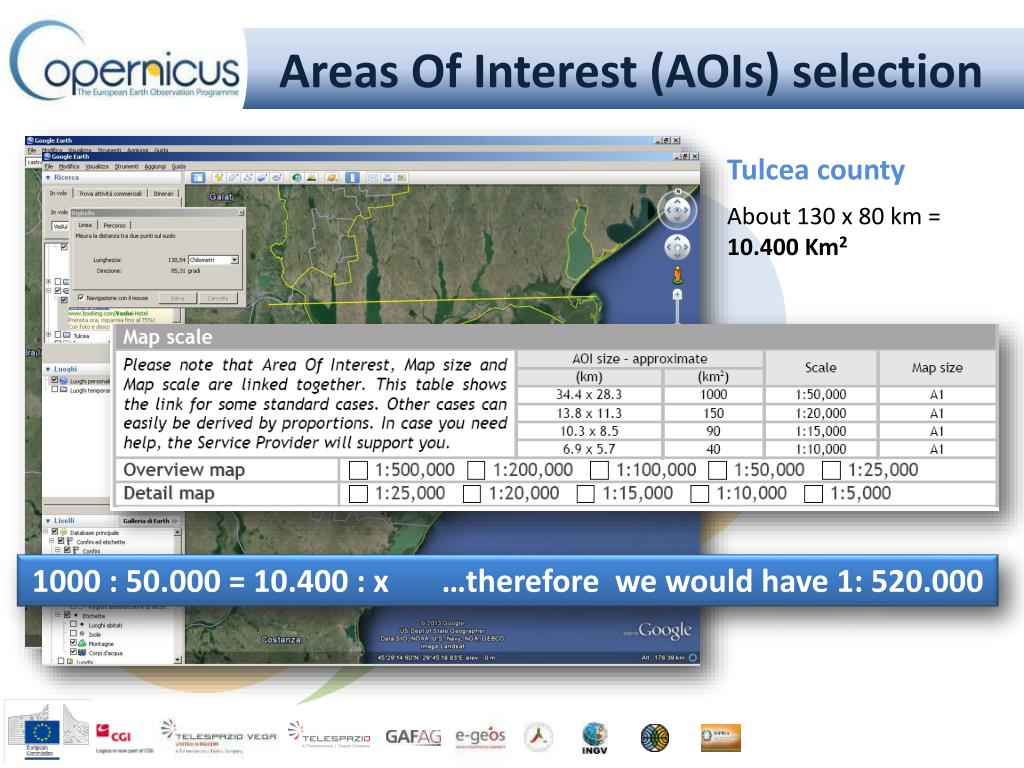Collapse the Luoghi panel

tap(48, 369)
